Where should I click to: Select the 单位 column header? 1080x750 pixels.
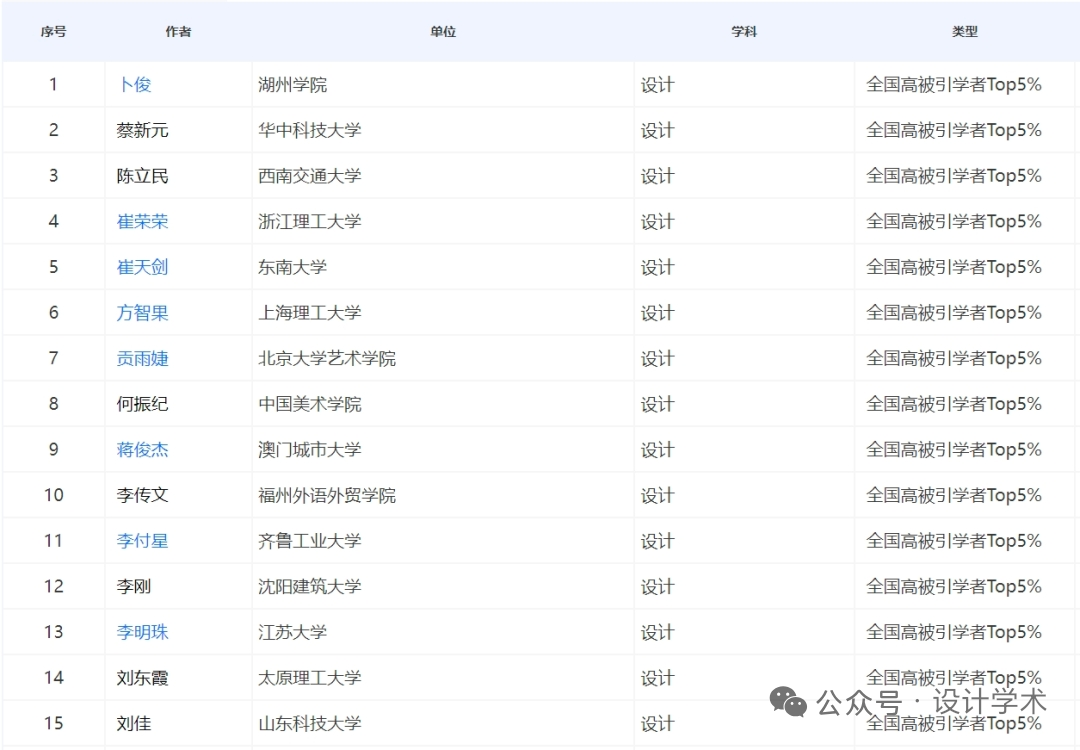tap(443, 32)
